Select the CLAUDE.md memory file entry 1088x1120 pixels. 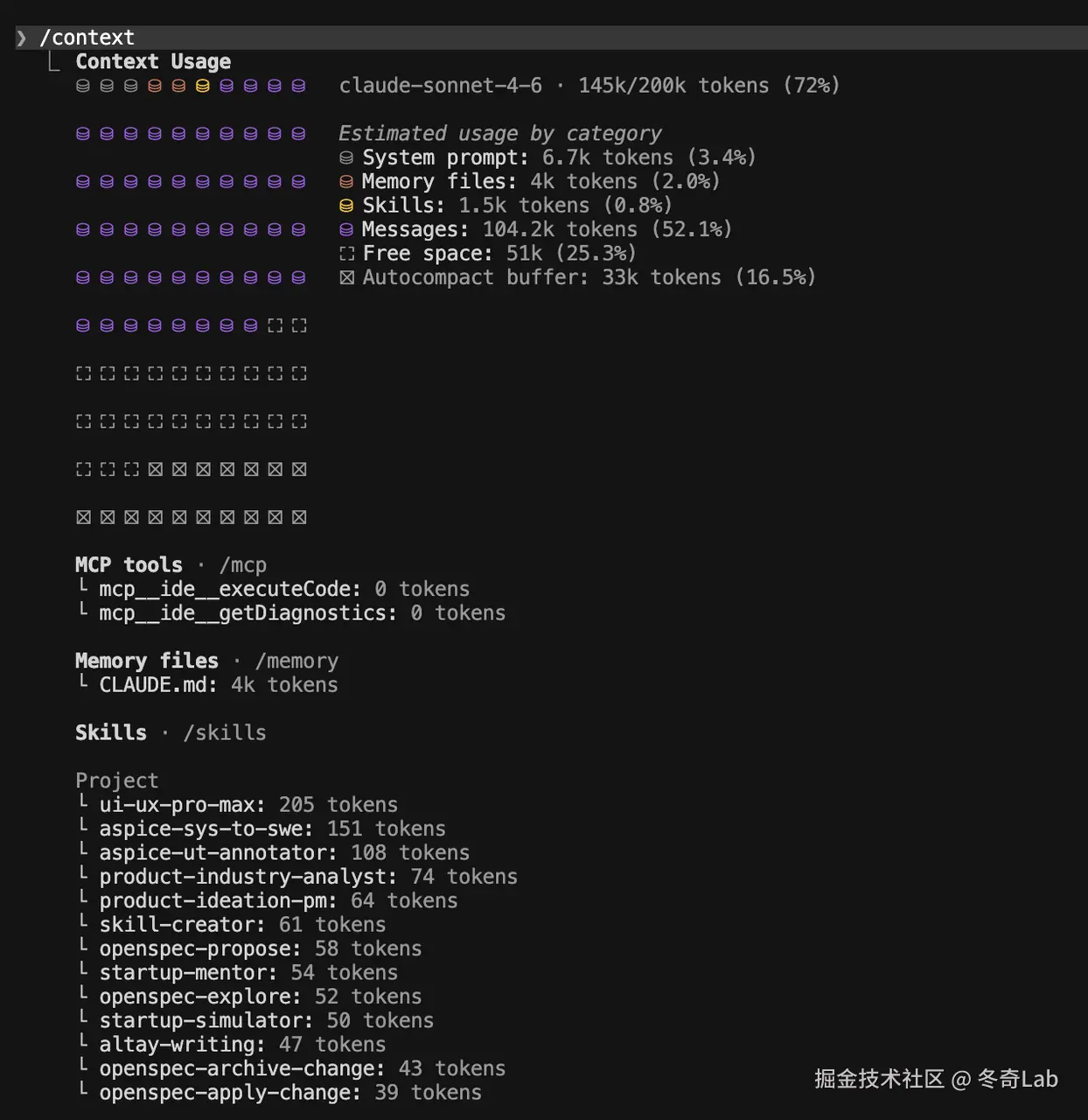click(x=157, y=685)
